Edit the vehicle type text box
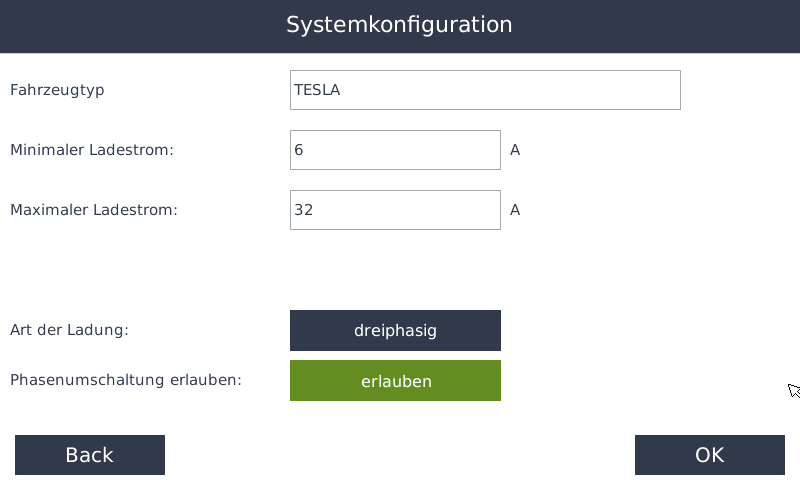This screenshot has width=800, height=480. point(485,90)
